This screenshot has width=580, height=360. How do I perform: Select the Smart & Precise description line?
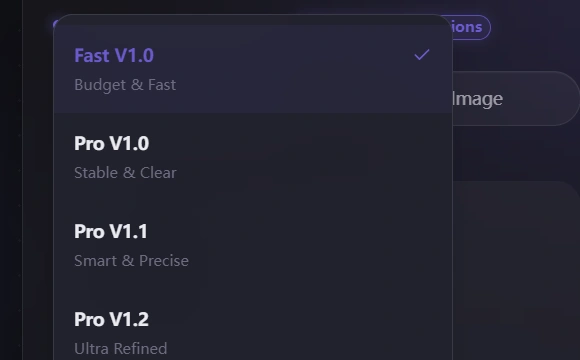[x=131, y=261]
